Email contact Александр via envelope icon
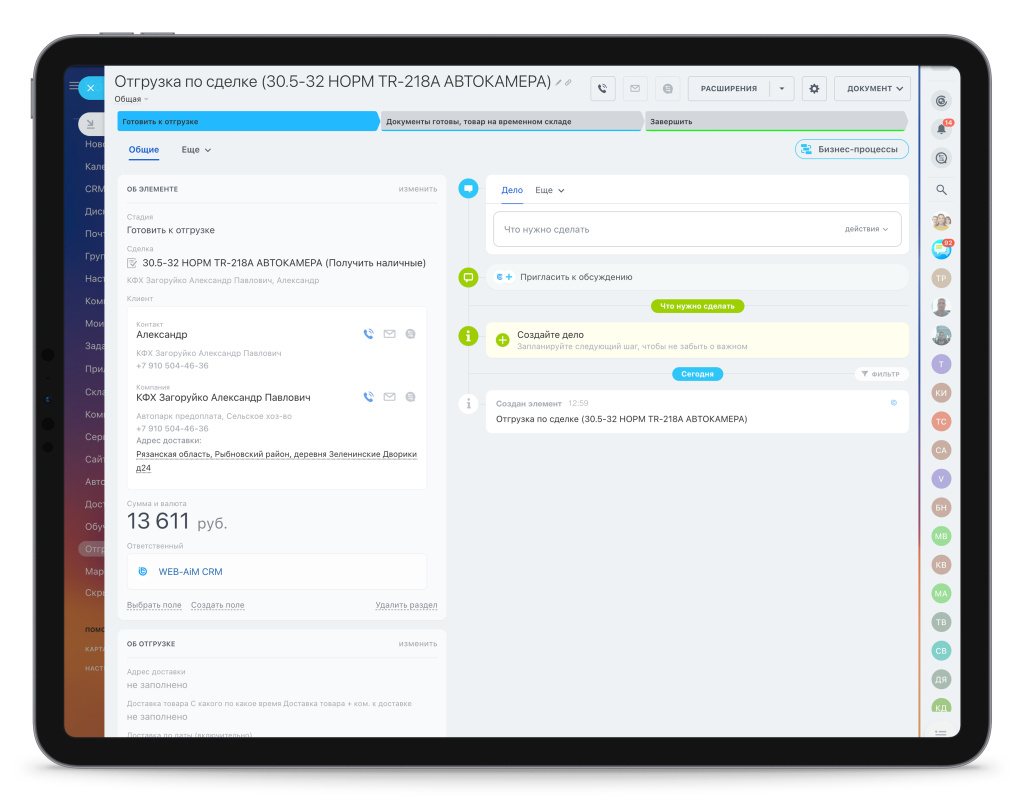 (x=389, y=334)
